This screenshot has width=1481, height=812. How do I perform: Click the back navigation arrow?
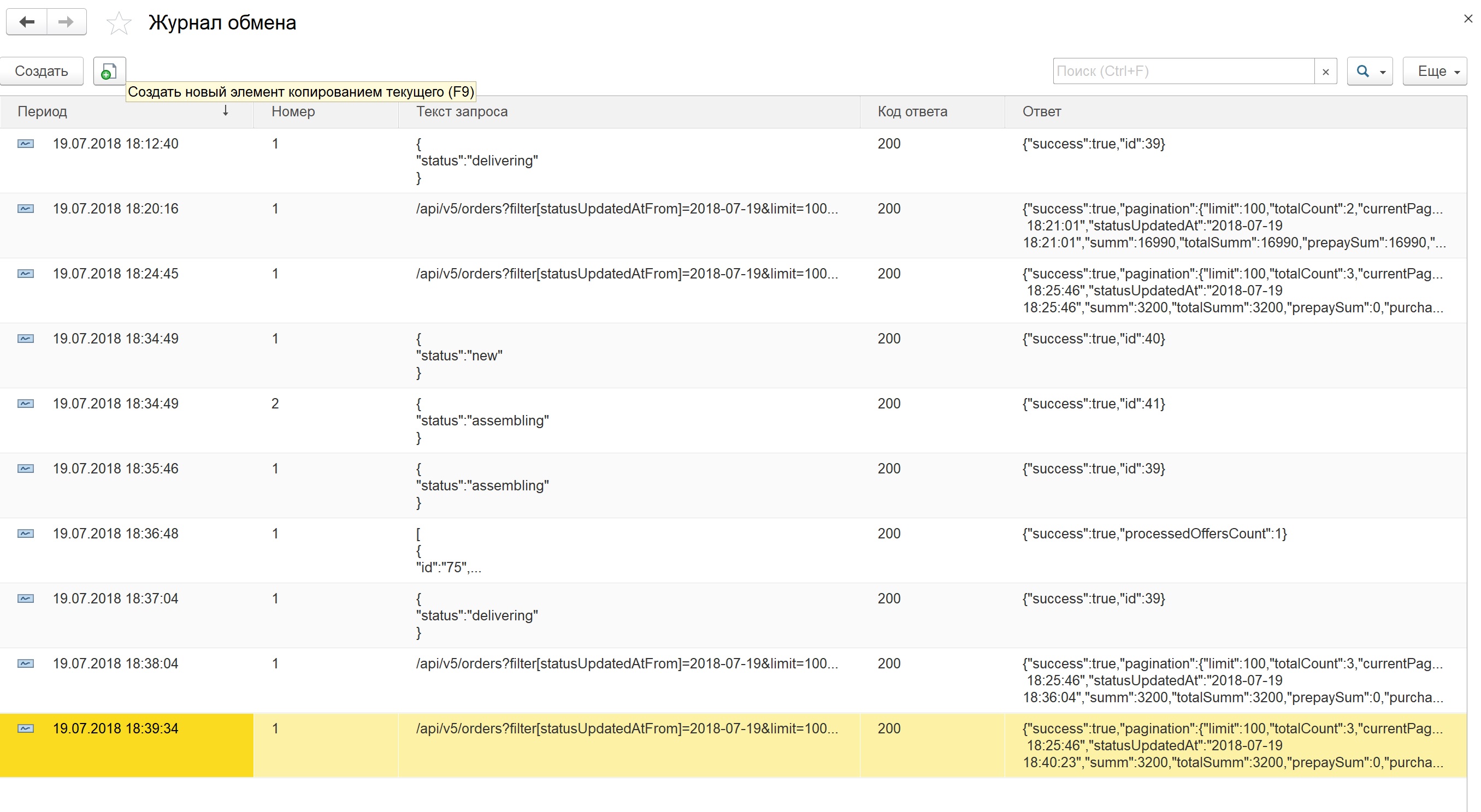coord(26,22)
